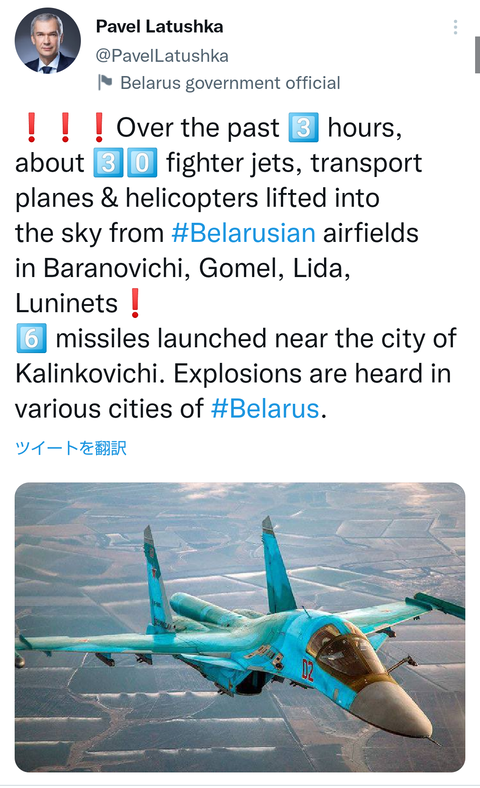Open the @PavelLatushka handle link
480x788 pixels.
click(x=162, y=55)
